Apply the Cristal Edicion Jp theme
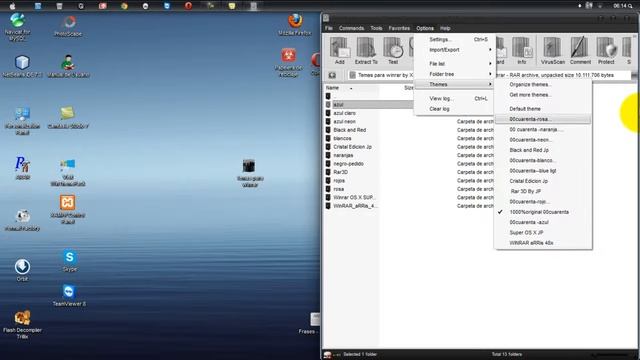Screen dimensions: 640x360 (x=542, y=181)
